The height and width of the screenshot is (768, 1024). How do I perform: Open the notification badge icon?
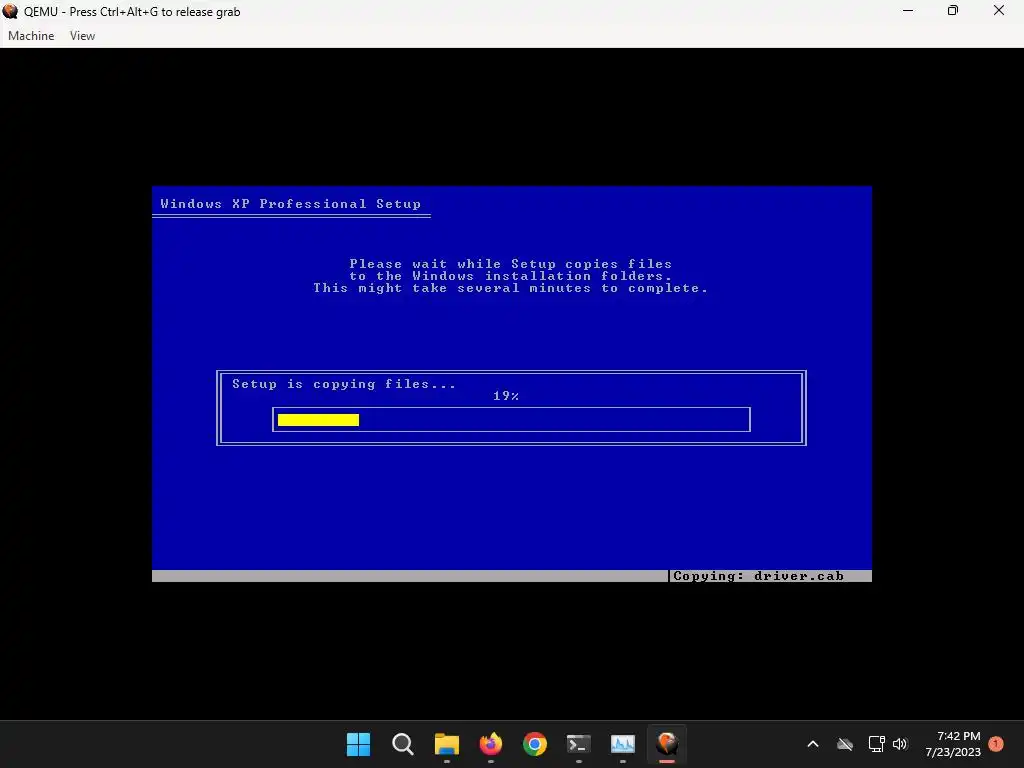tap(996, 744)
